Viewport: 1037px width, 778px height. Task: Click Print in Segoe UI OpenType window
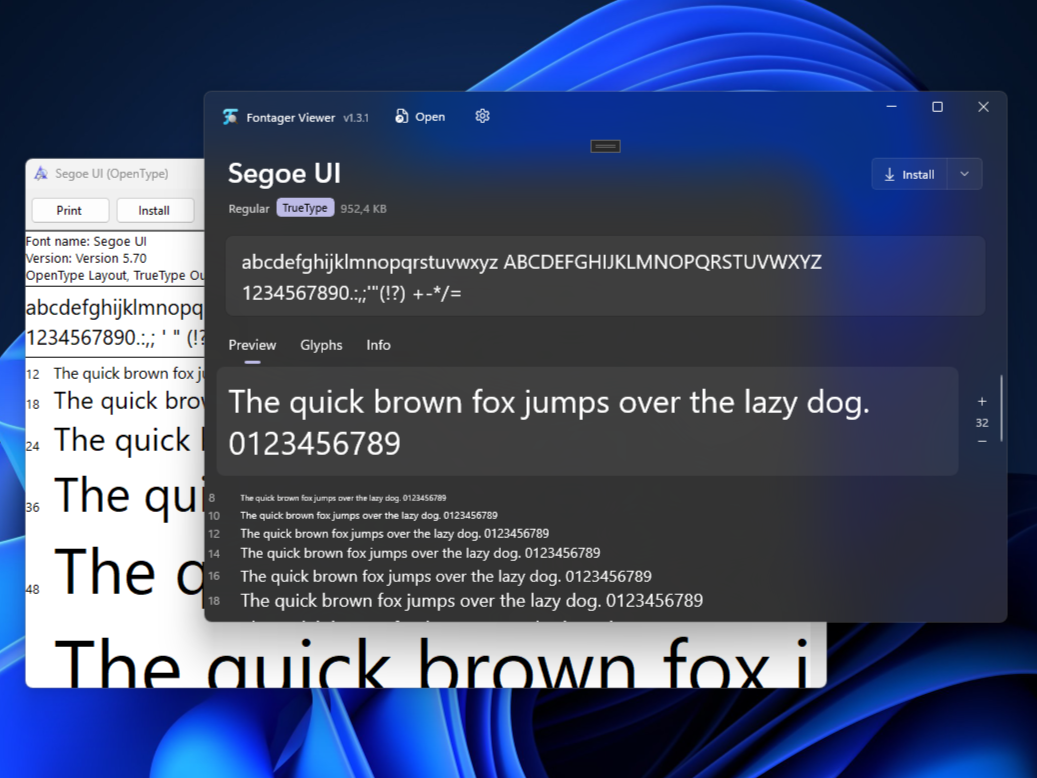point(69,210)
